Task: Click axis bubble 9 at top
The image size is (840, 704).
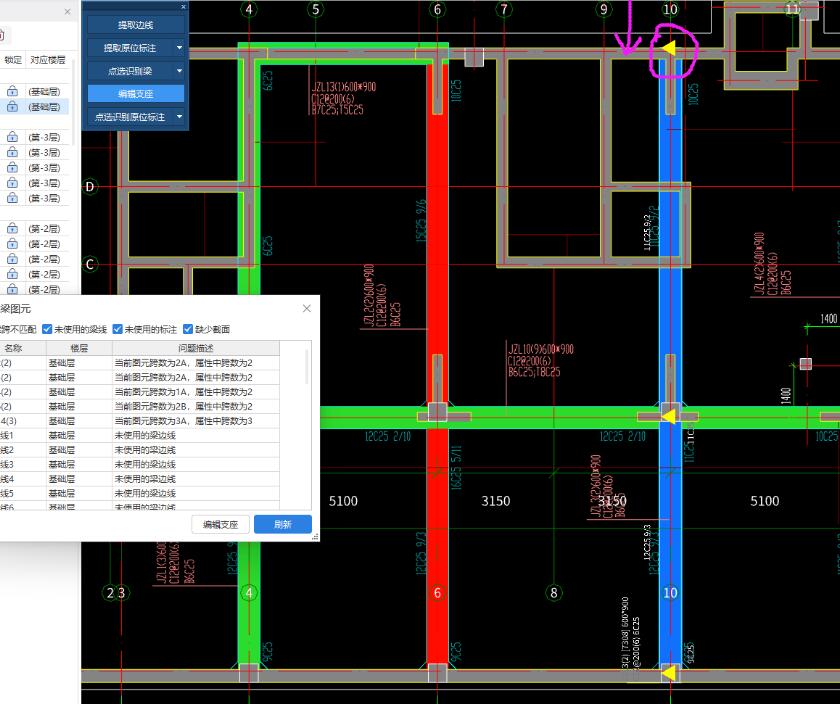Action: (604, 9)
